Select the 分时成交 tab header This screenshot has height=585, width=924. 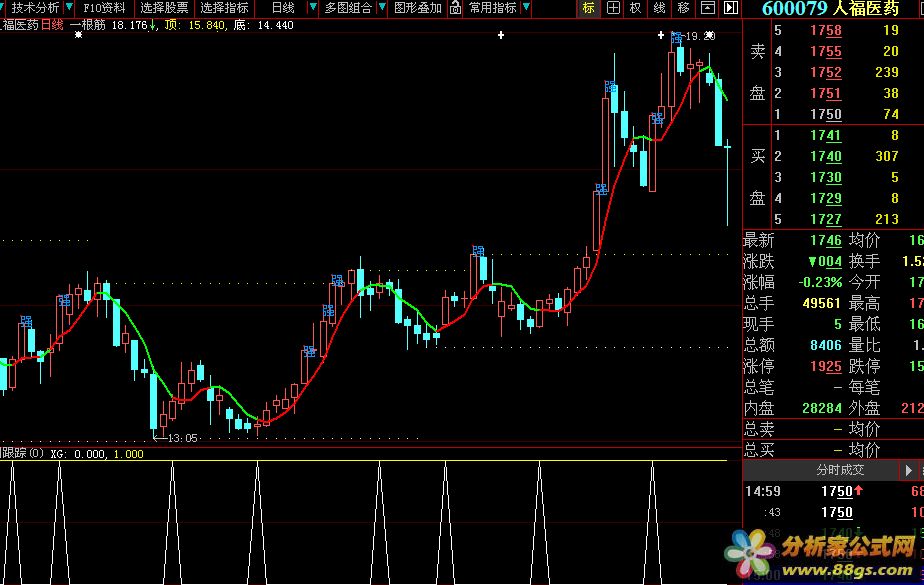tap(840, 469)
